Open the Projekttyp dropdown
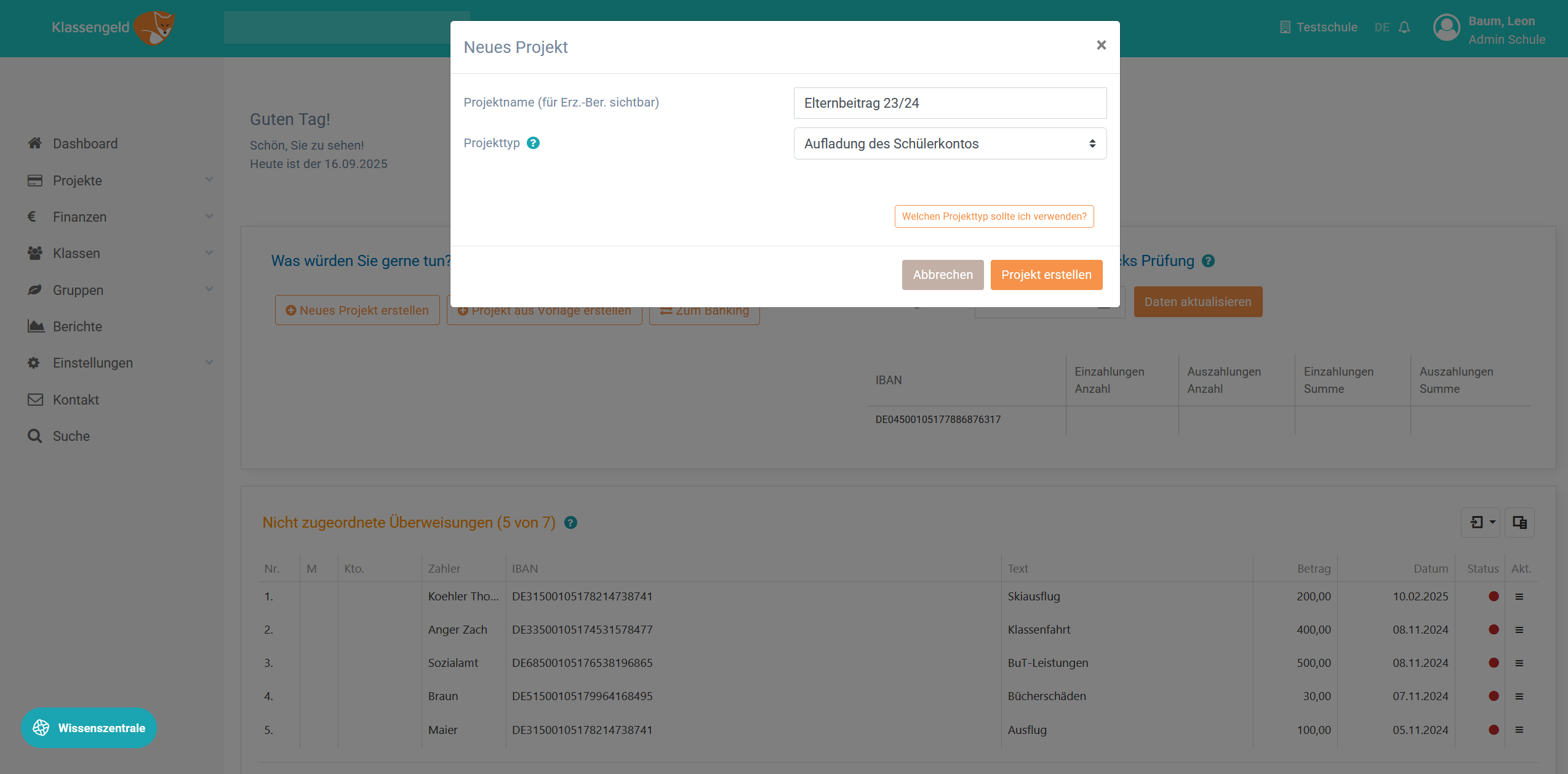This screenshot has width=1568, height=774. (950, 143)
